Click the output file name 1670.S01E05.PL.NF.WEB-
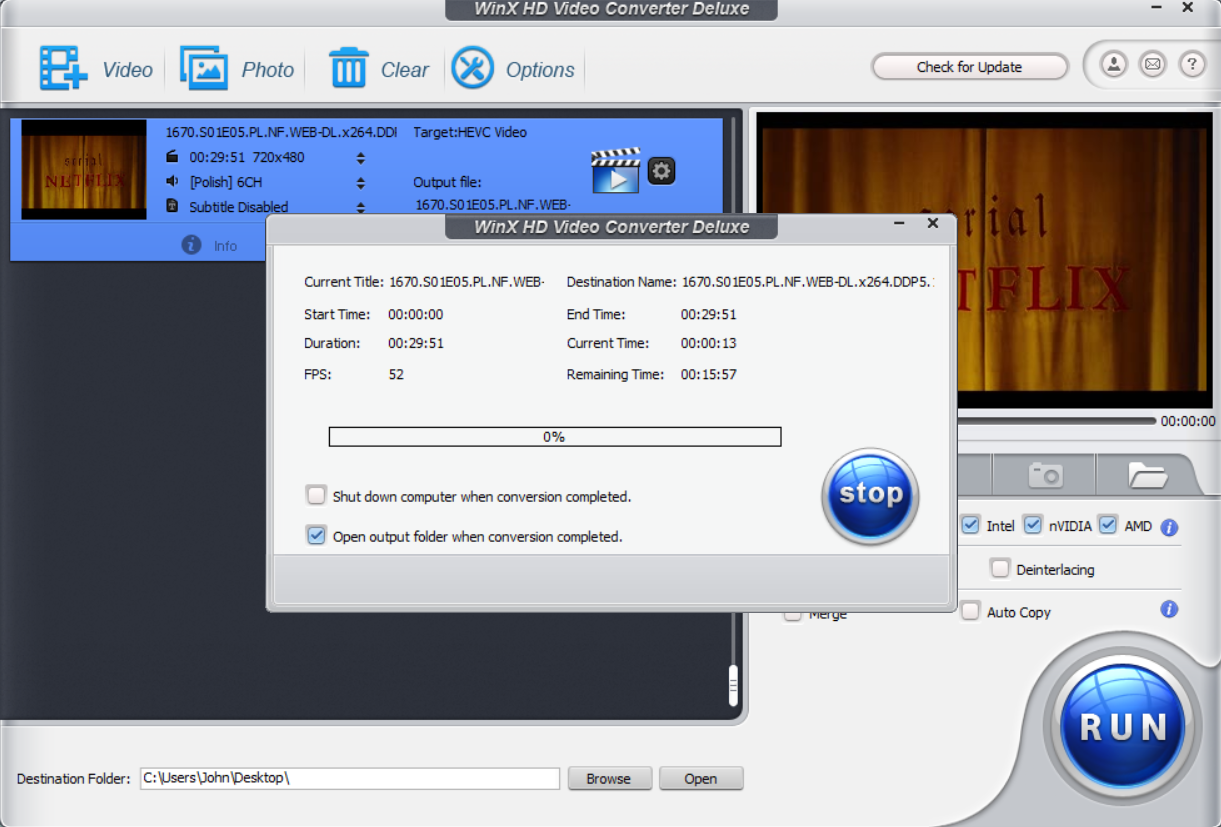This screenshot has width=1221, height=827. click(x=493, y=205)
